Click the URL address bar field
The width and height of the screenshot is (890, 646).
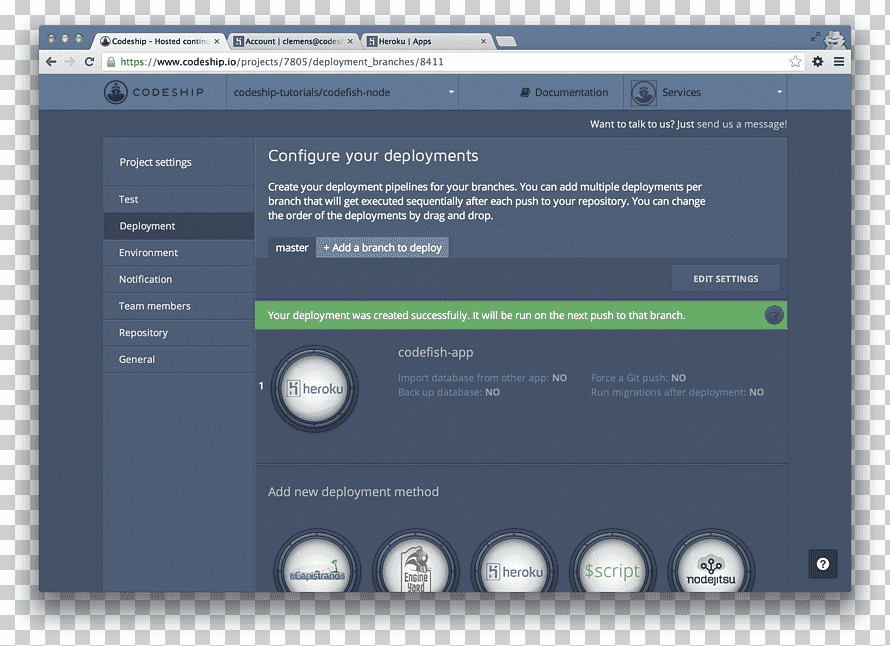[454, 62]
